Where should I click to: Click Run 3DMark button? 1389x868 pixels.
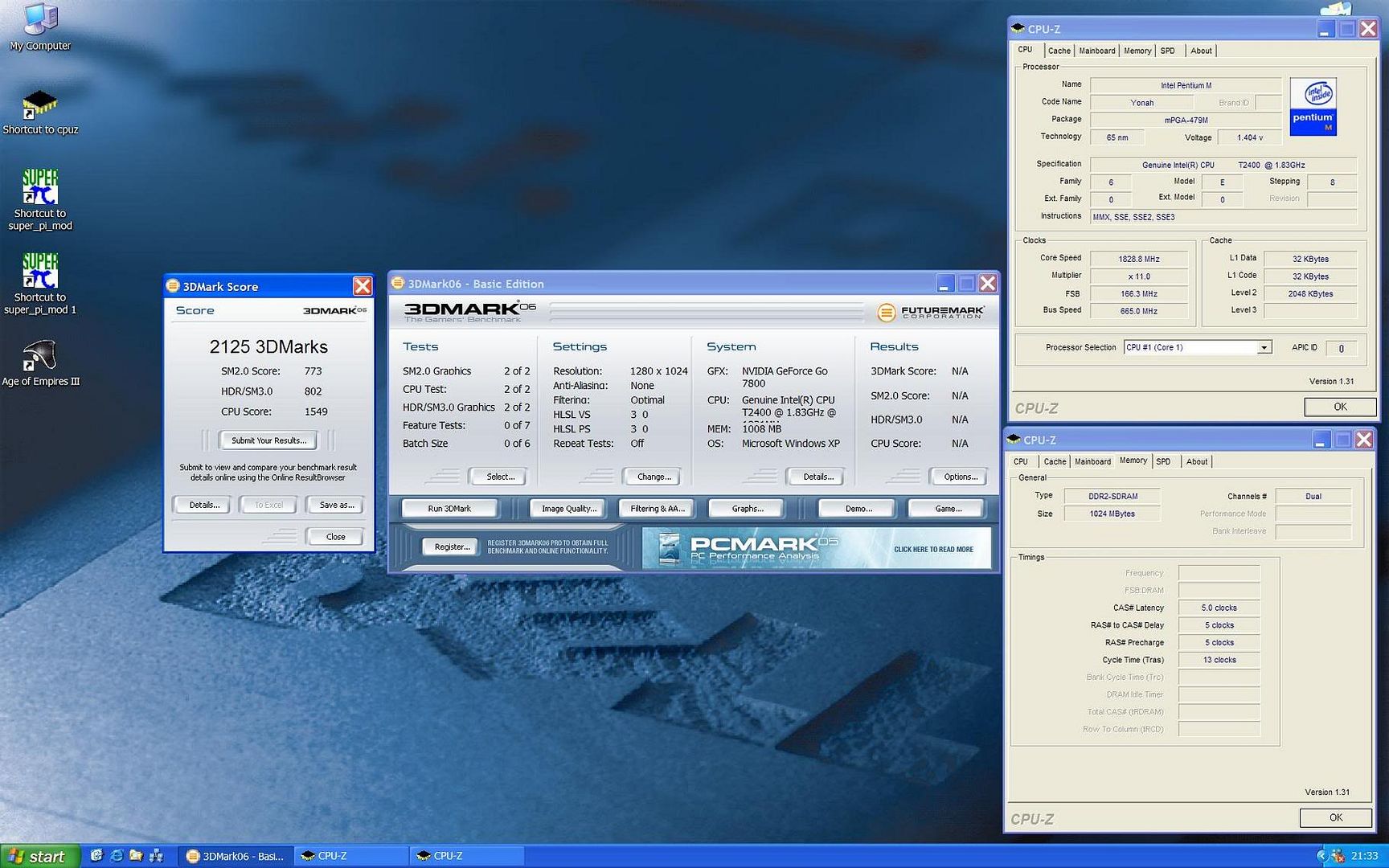coord(449,509)
